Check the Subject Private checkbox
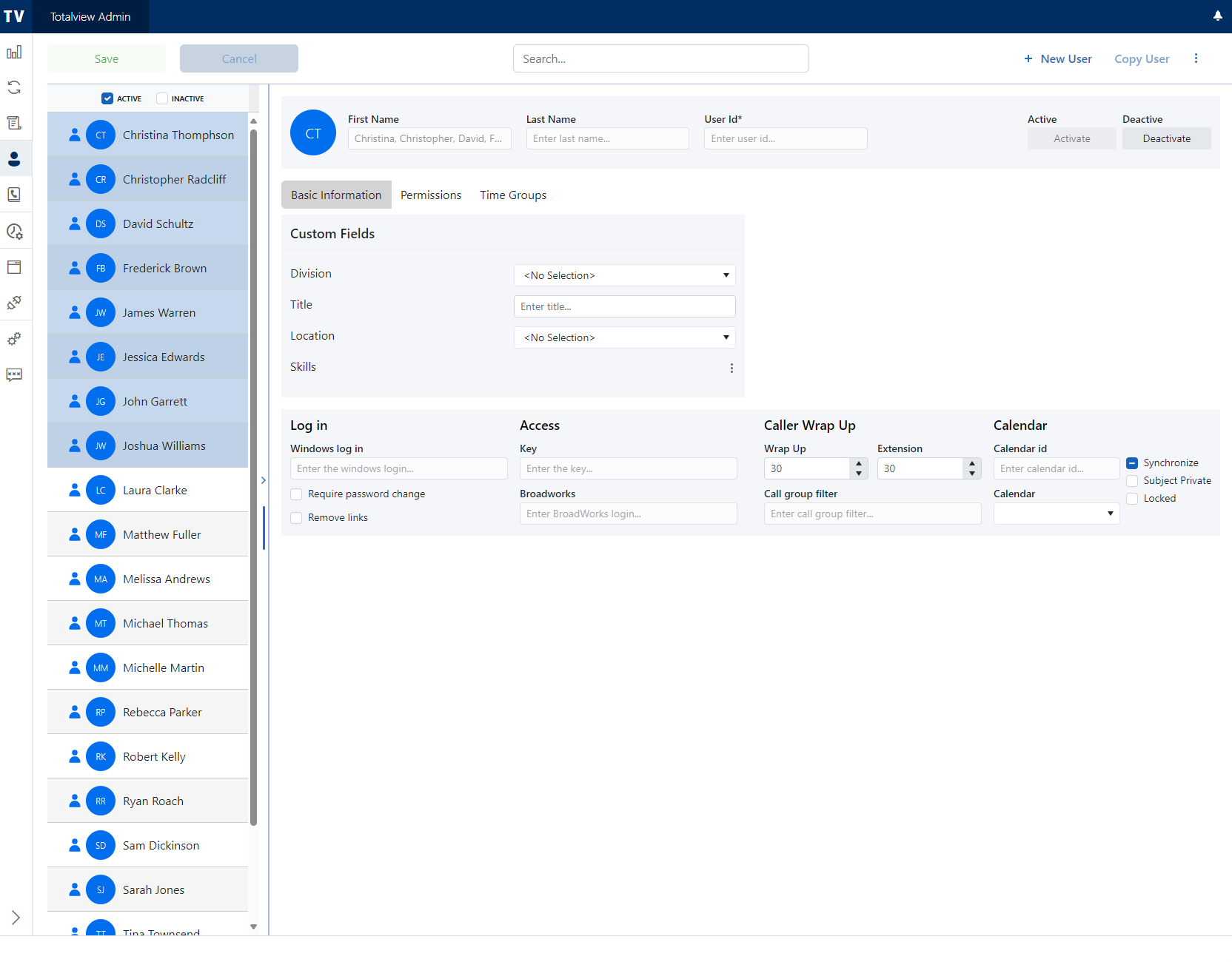 click(x=1132, y=481)
